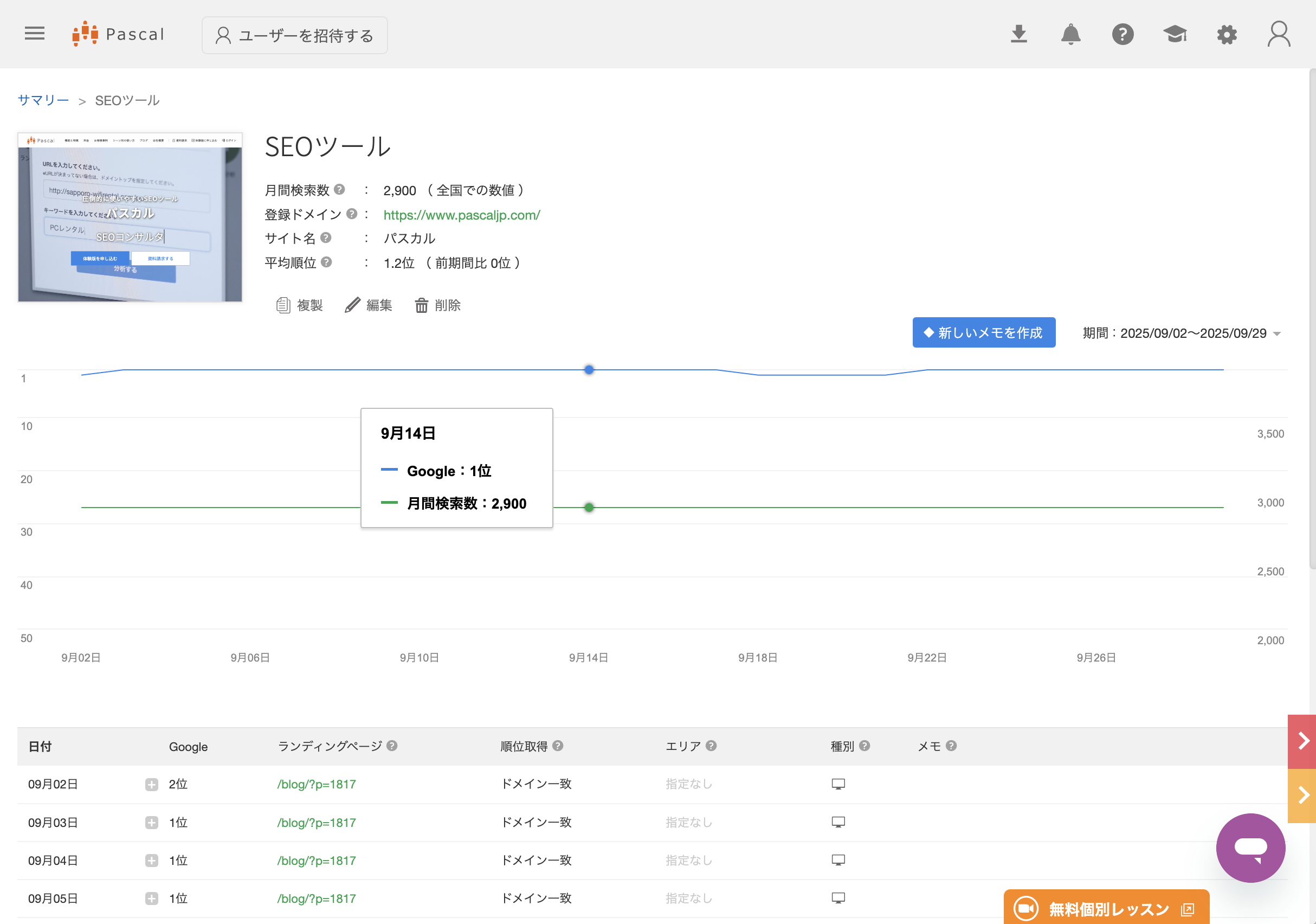Click the site preview thumbnail

coord(130,217)
